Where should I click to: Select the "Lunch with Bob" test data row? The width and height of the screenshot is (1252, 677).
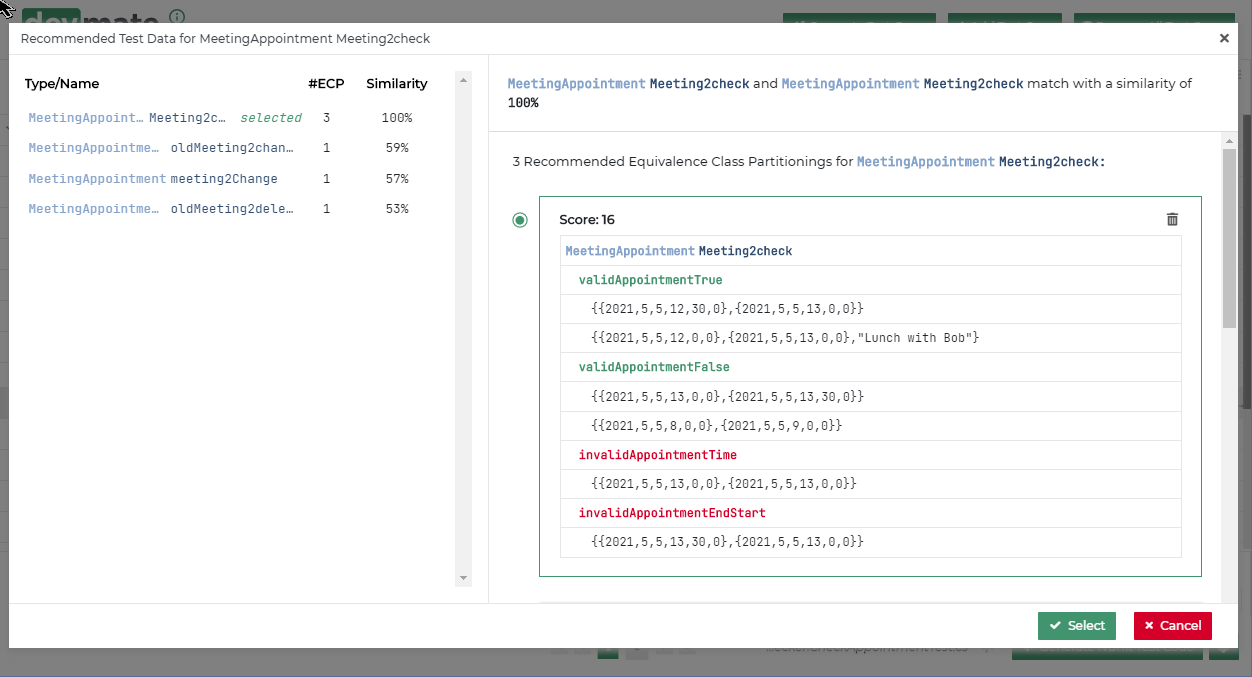click(784, 338)
